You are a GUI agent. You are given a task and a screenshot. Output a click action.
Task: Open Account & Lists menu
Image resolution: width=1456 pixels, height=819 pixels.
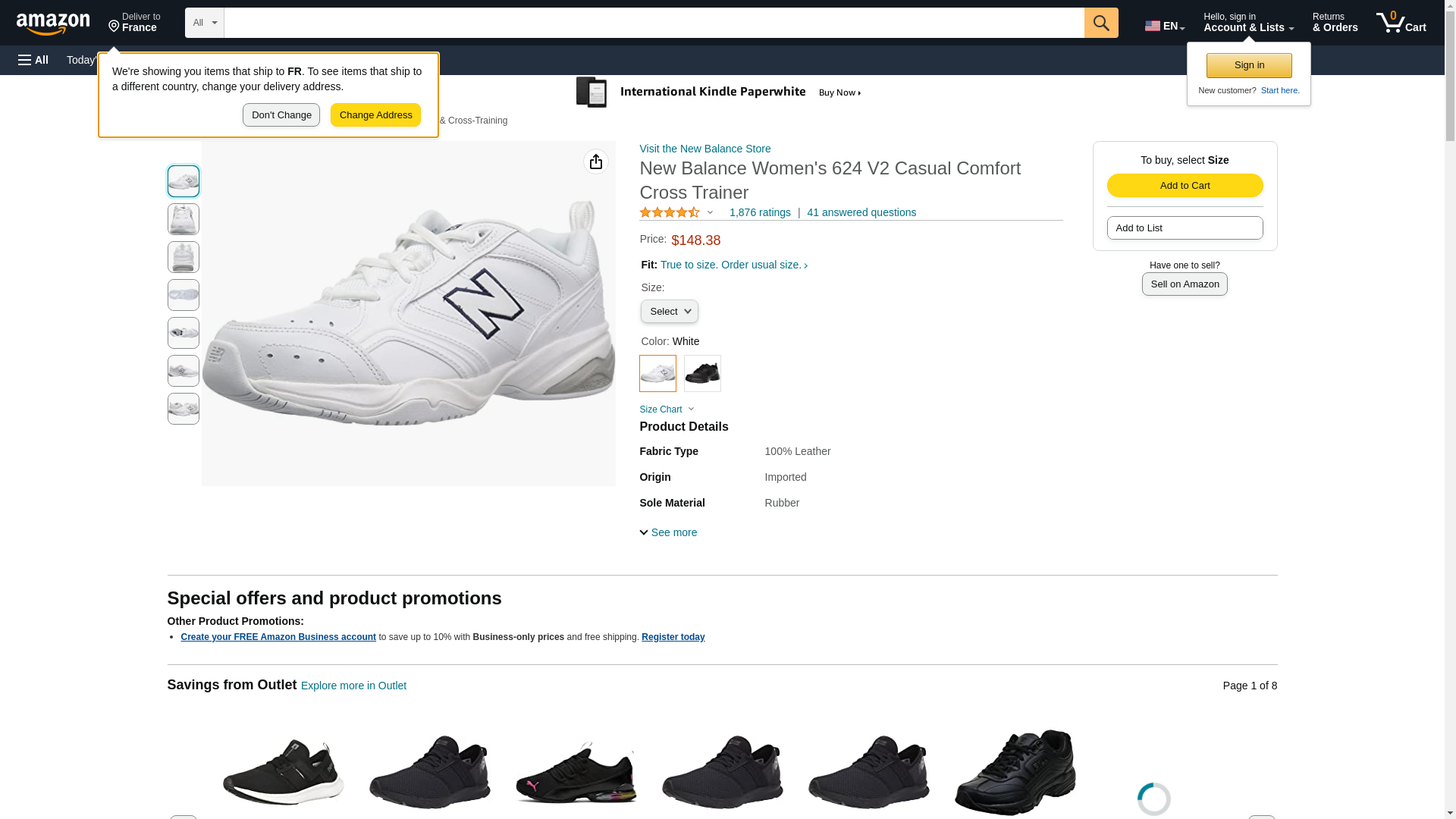1248,23
